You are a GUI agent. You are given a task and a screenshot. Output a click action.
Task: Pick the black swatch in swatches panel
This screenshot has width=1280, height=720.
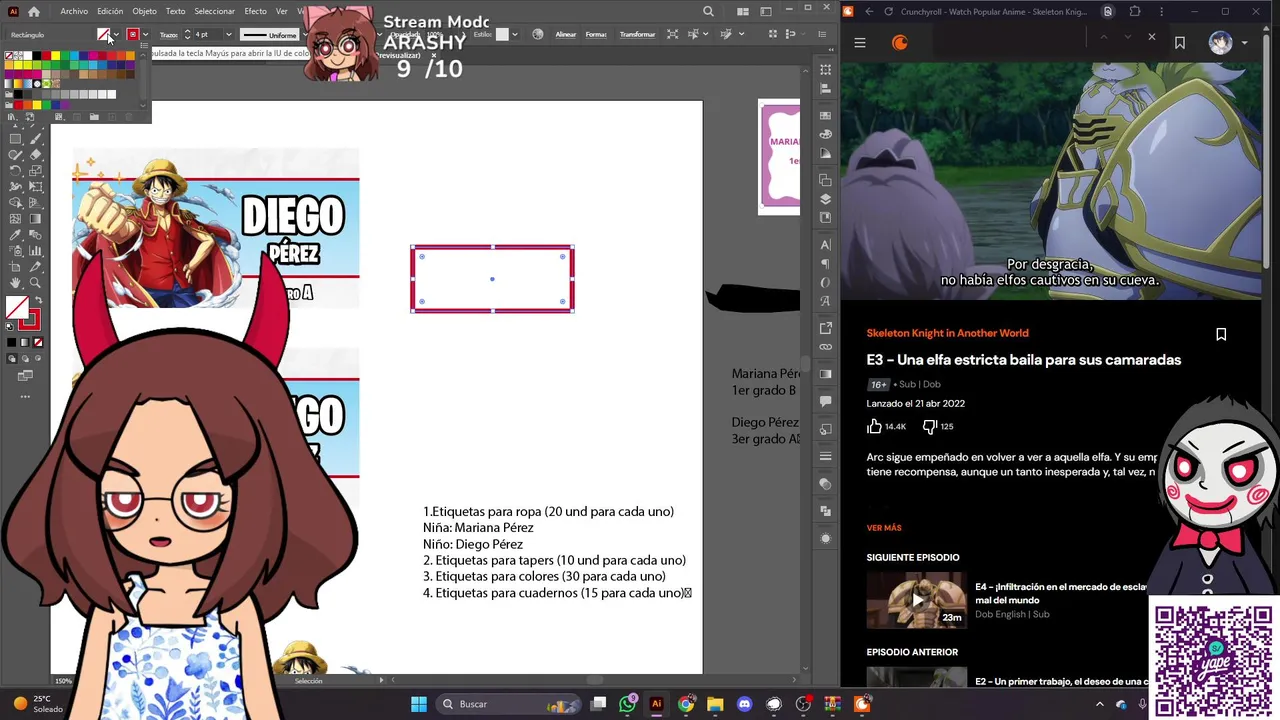point(37,55)
